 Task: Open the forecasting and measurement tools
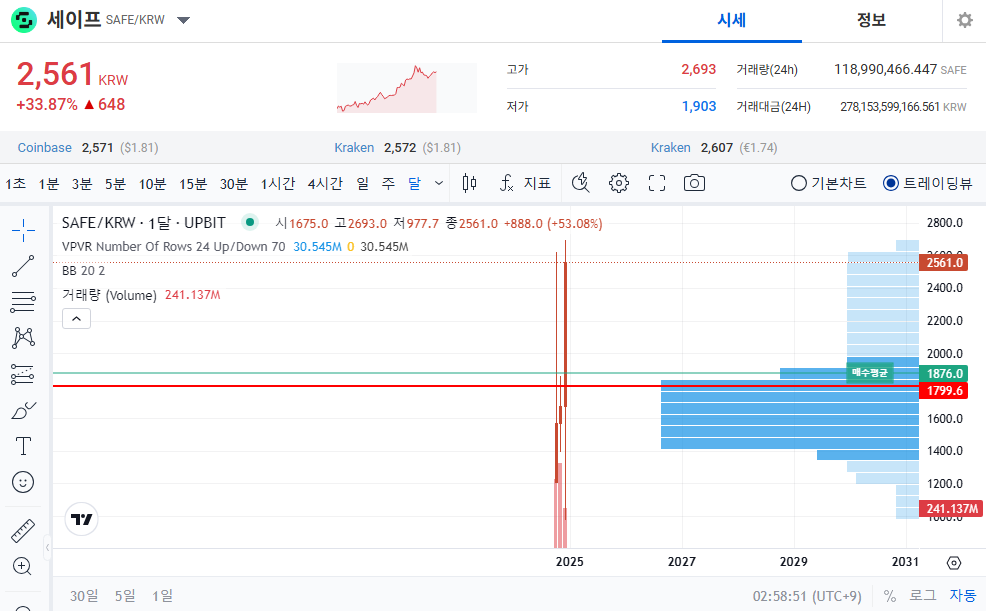23,375
